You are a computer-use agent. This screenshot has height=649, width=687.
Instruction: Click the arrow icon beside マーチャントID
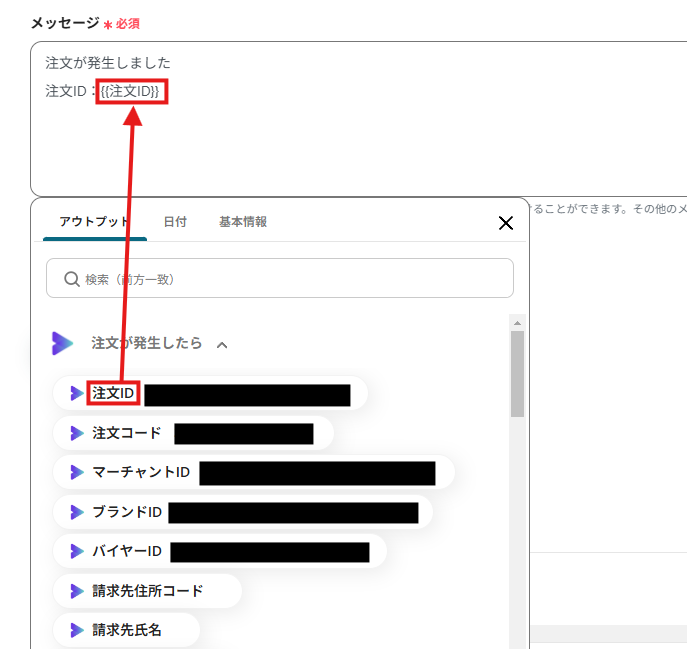coord(77,472)
